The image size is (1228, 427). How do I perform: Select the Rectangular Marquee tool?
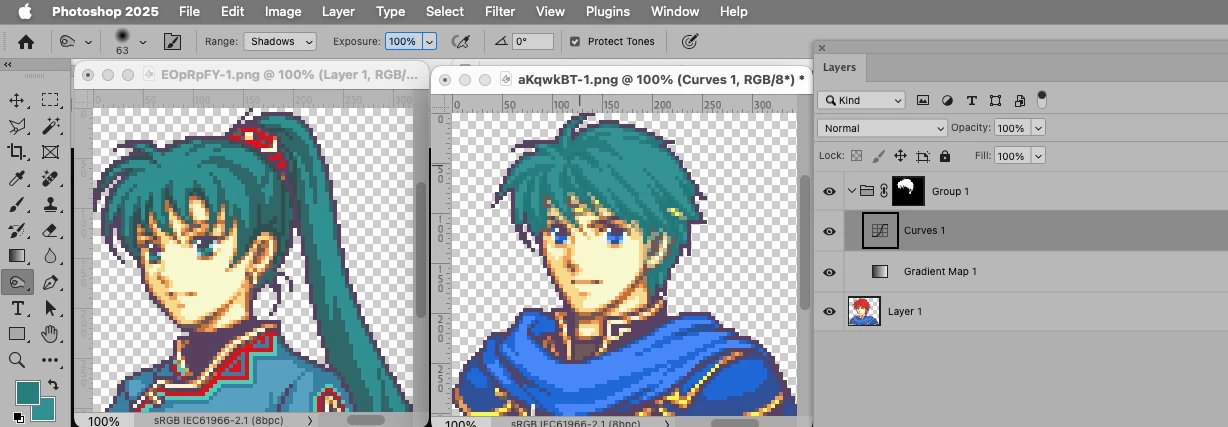50,100
